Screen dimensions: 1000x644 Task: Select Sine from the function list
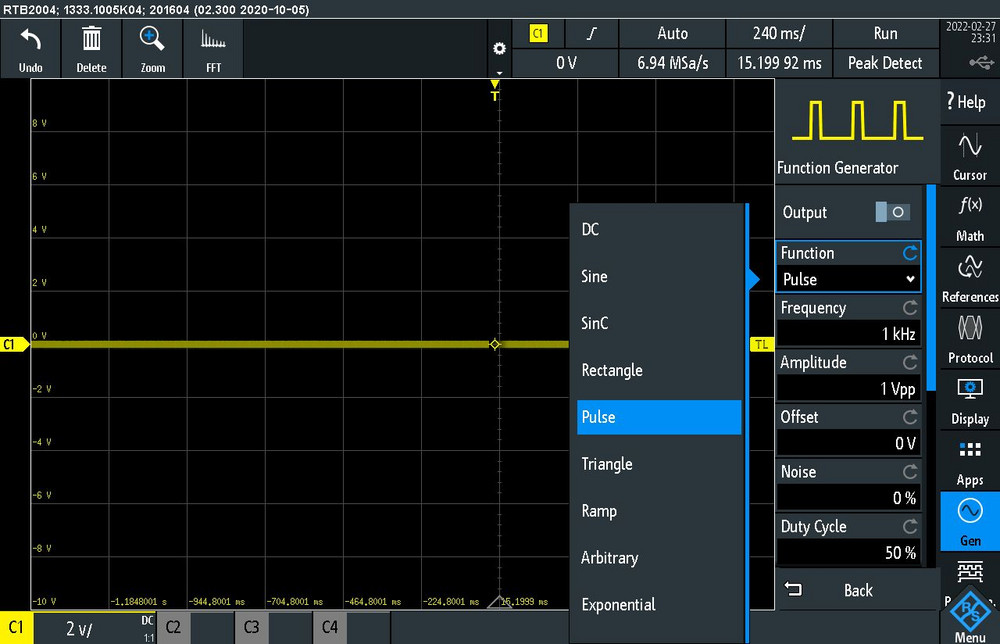659,276
